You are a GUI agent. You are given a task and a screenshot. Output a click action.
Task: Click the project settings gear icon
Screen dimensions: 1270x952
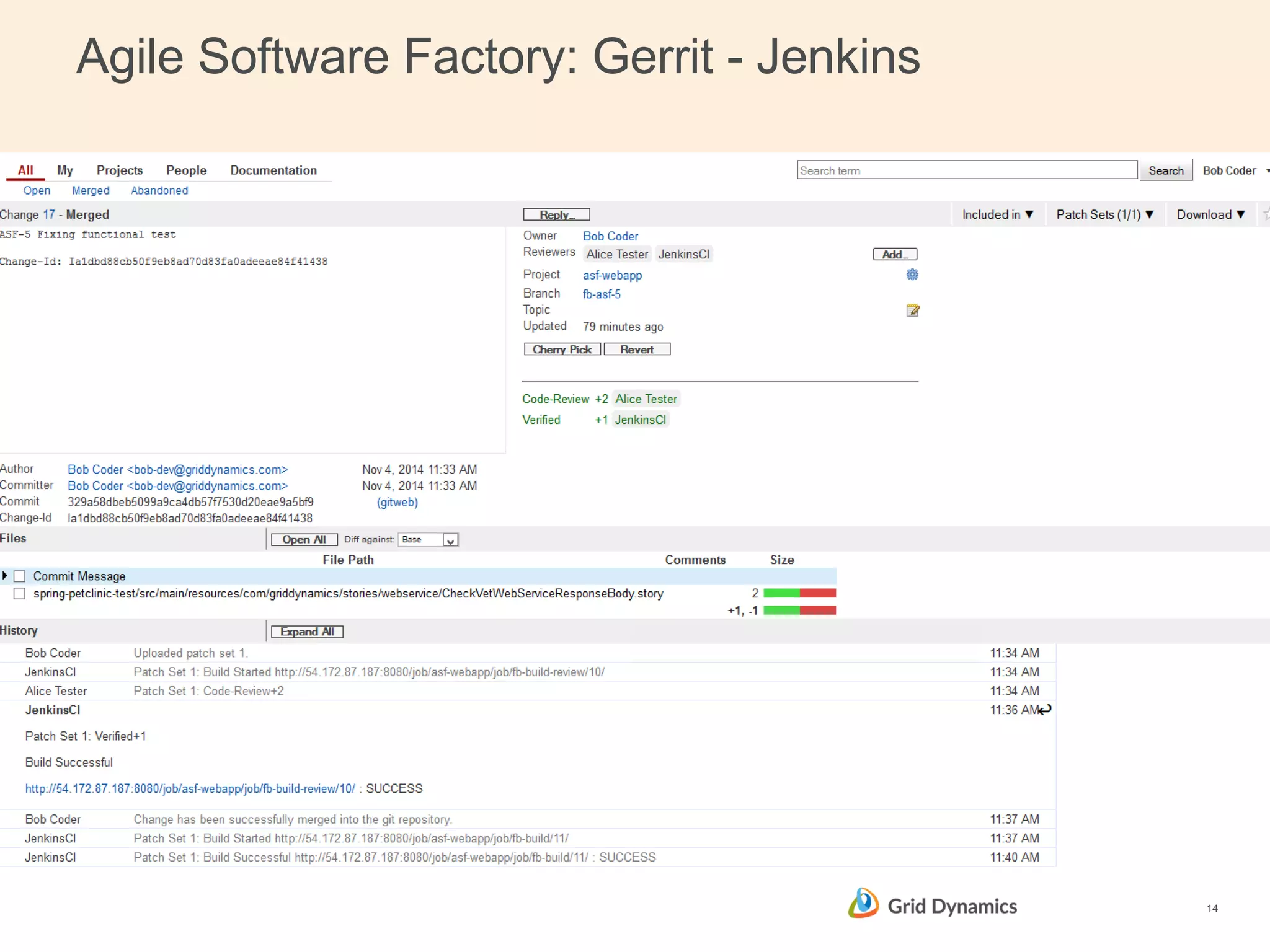coord(912,275)
